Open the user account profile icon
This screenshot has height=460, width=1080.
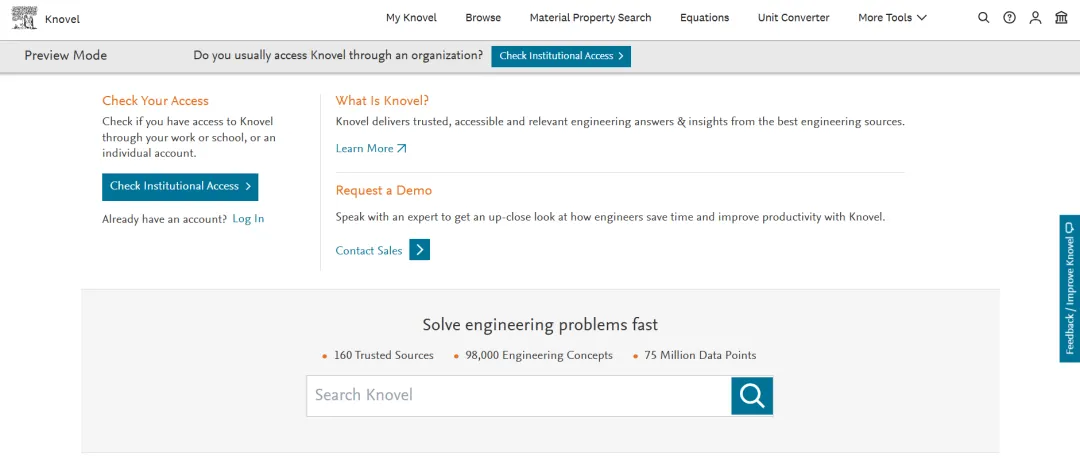pyautogui.click(x=1035, y=18)
